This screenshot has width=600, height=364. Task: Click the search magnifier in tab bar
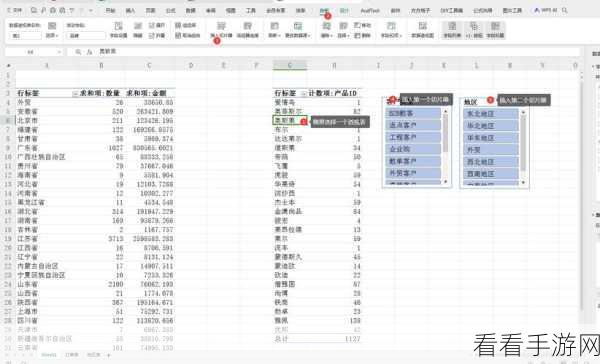pyautogui.click(x=565, y=10)
